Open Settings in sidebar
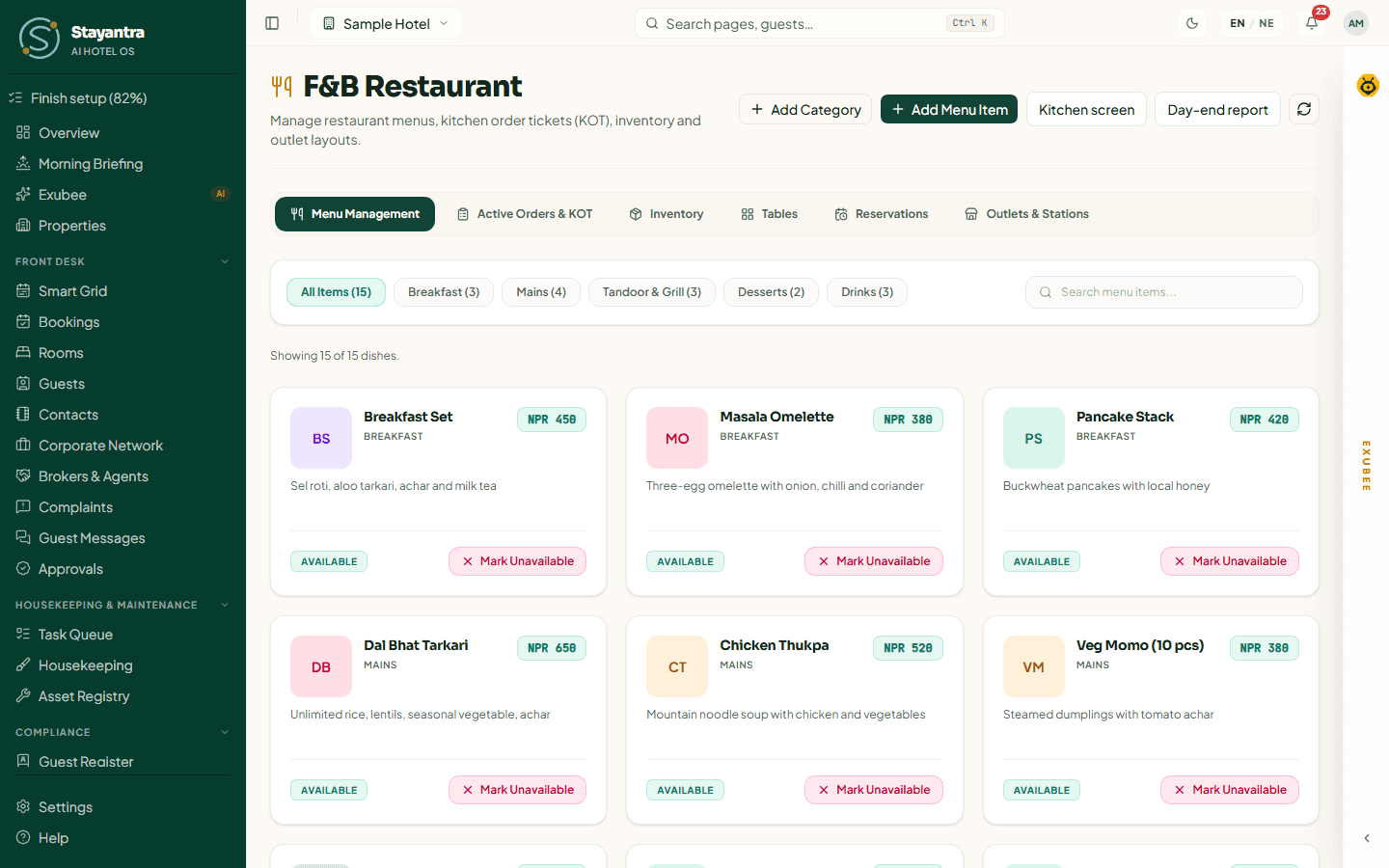Viewport: 1389px width, 868px height. 123,807
